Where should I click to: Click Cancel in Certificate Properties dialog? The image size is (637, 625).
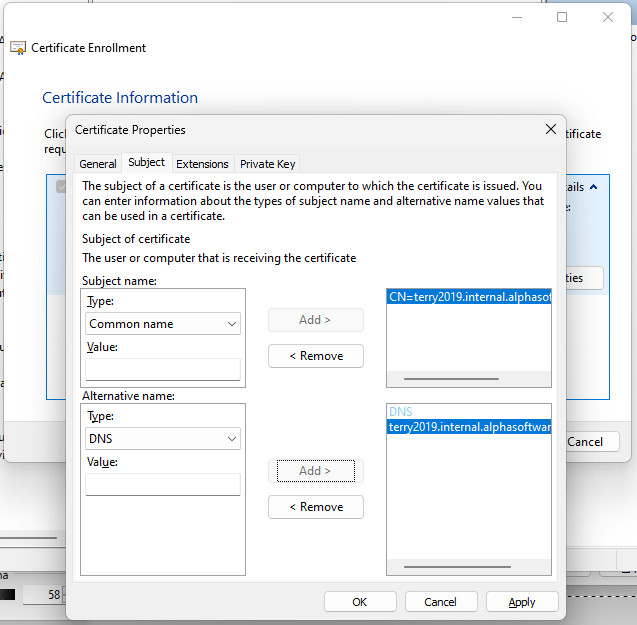pyautogui.click(x=441, y=601)
